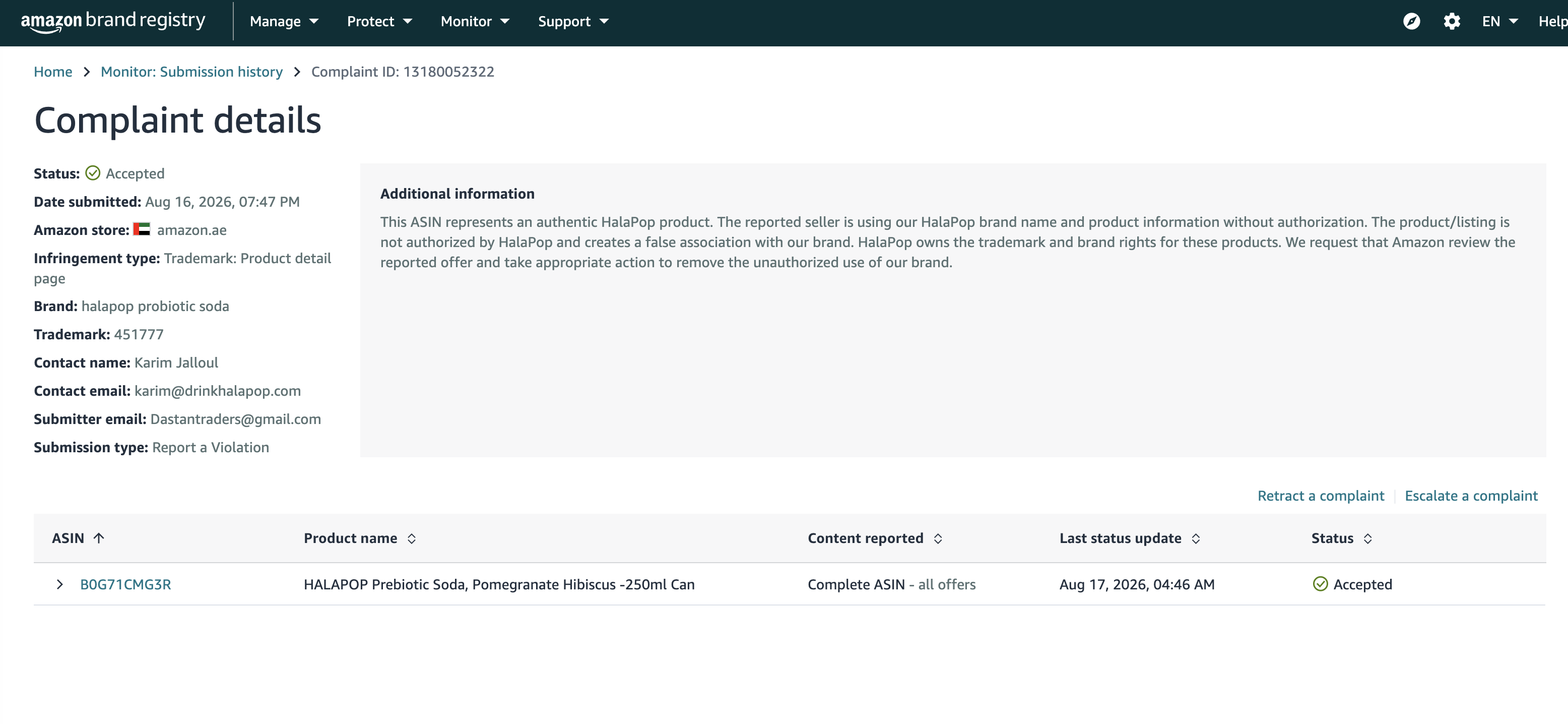Open the settings gear icon

[1452, 21]
